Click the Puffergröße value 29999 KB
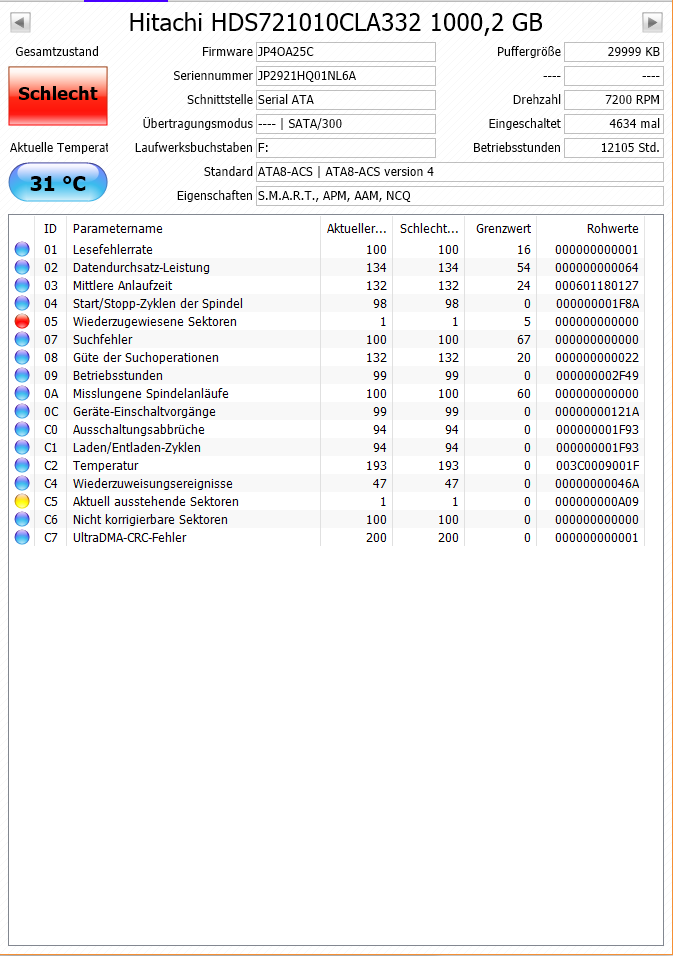 [614, 52]
